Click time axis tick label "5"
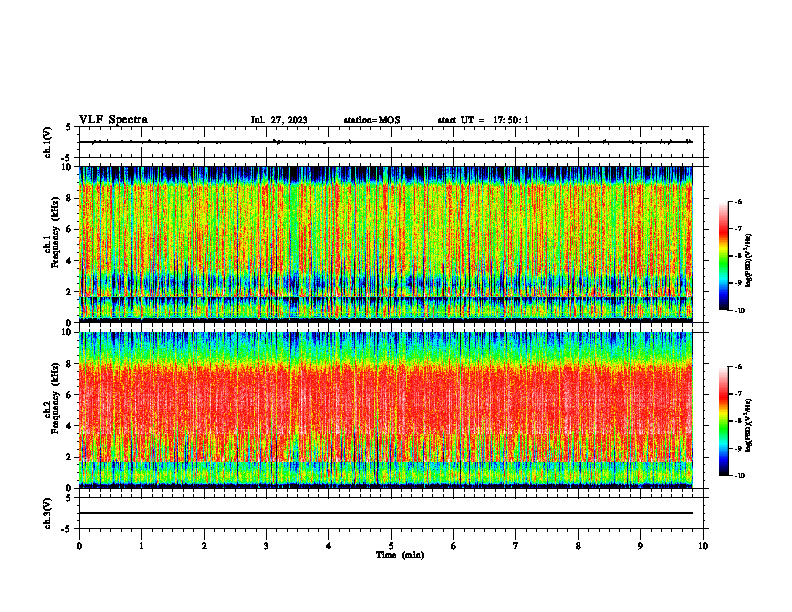The height and width of the screenshot is (612, 792). point(391,546)
